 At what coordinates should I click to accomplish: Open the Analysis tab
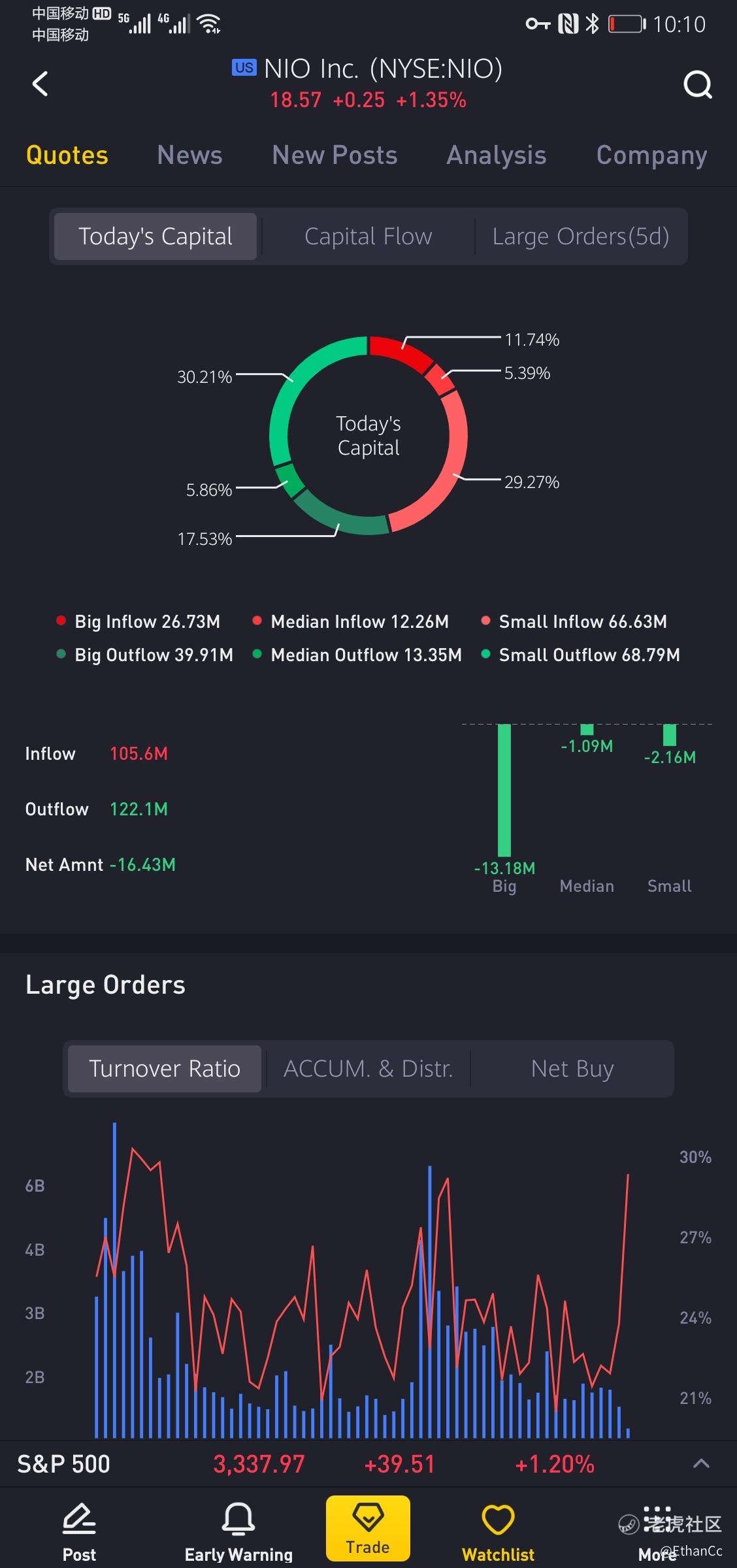[496, 155]
